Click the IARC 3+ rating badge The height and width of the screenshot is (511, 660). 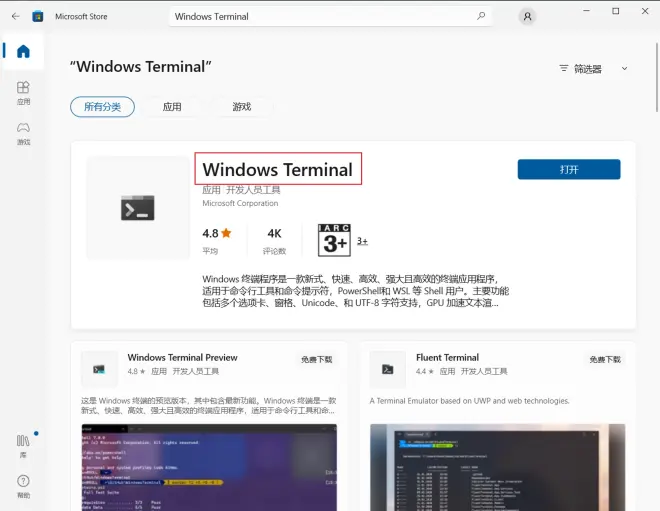click(334, 240)
